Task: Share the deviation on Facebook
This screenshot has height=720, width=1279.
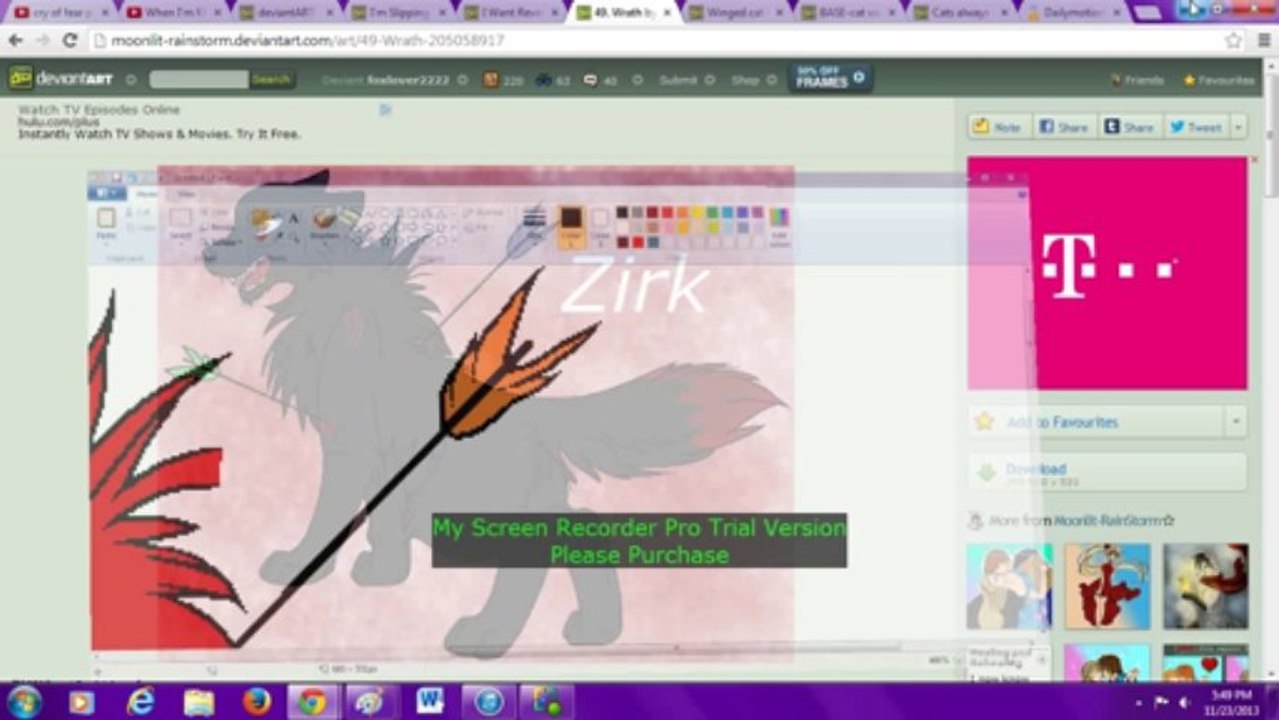Action: click(x=1063, y=127)
